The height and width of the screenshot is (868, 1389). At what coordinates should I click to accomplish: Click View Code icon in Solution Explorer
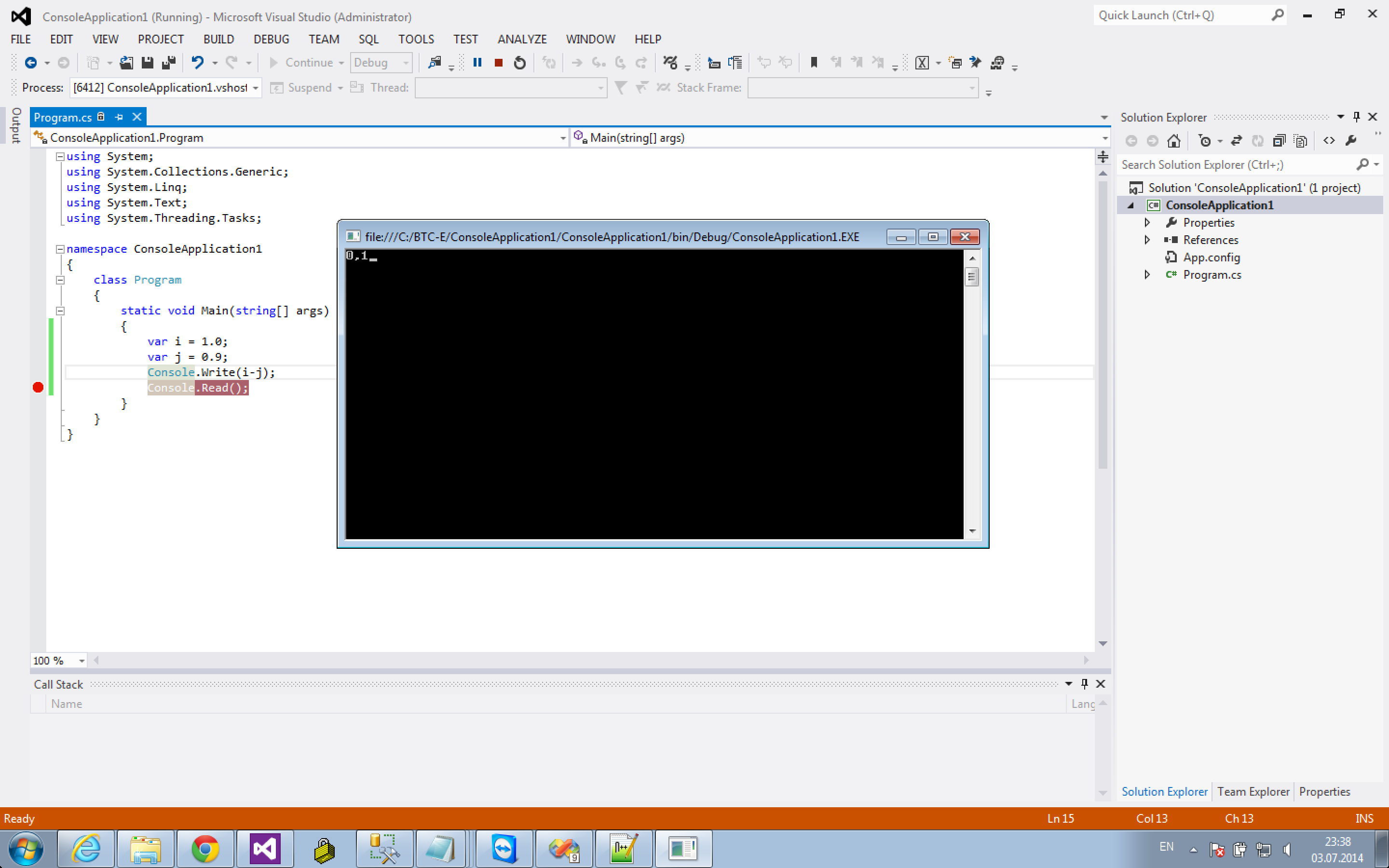coord(1329,141)
